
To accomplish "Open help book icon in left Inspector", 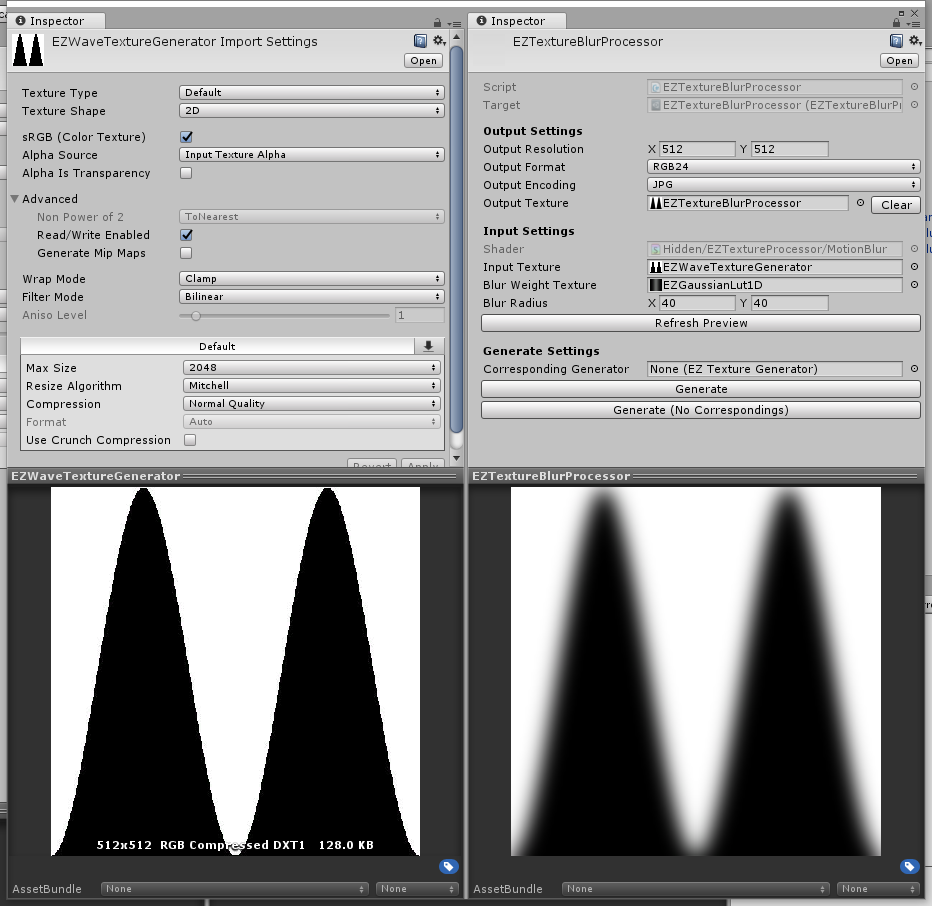I will (x=420, y=41).
